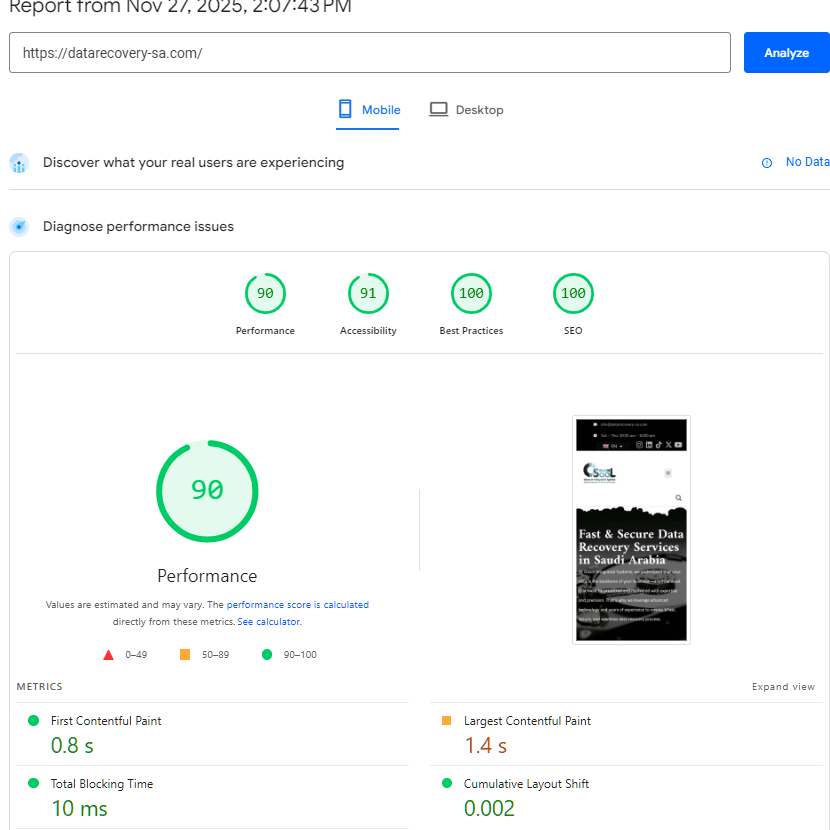
Task: Click the large Performance 90 circular gauge
Action: click(x=207, y=491)
